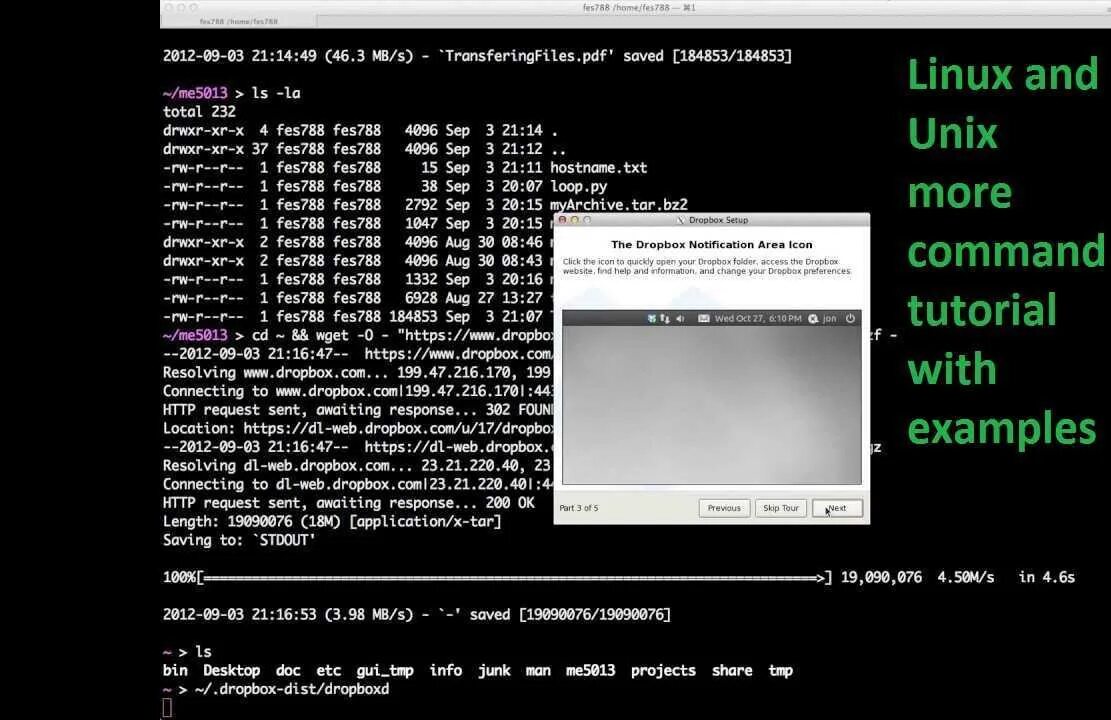Click the Next button in Dropbox Setup

click(x=838, y=508)
